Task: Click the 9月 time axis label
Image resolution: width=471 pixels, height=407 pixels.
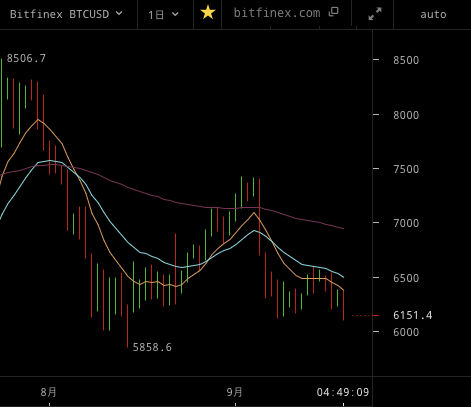Action: coord(234,392)
